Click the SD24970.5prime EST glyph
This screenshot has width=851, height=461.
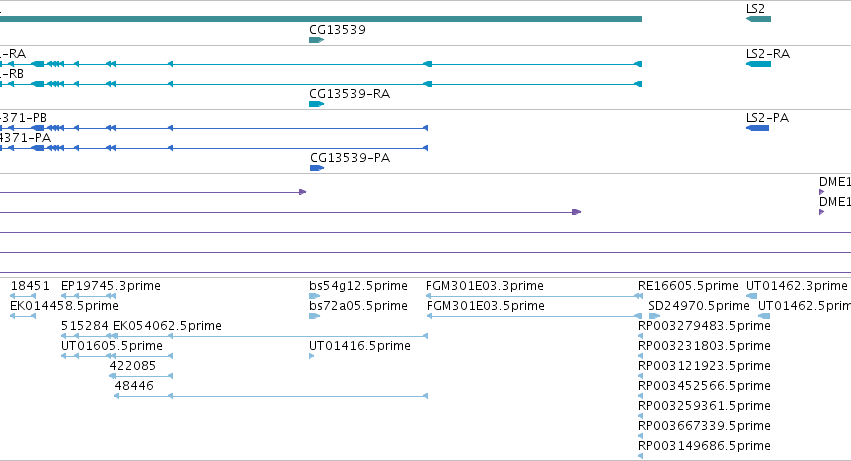tap(654, 316)
